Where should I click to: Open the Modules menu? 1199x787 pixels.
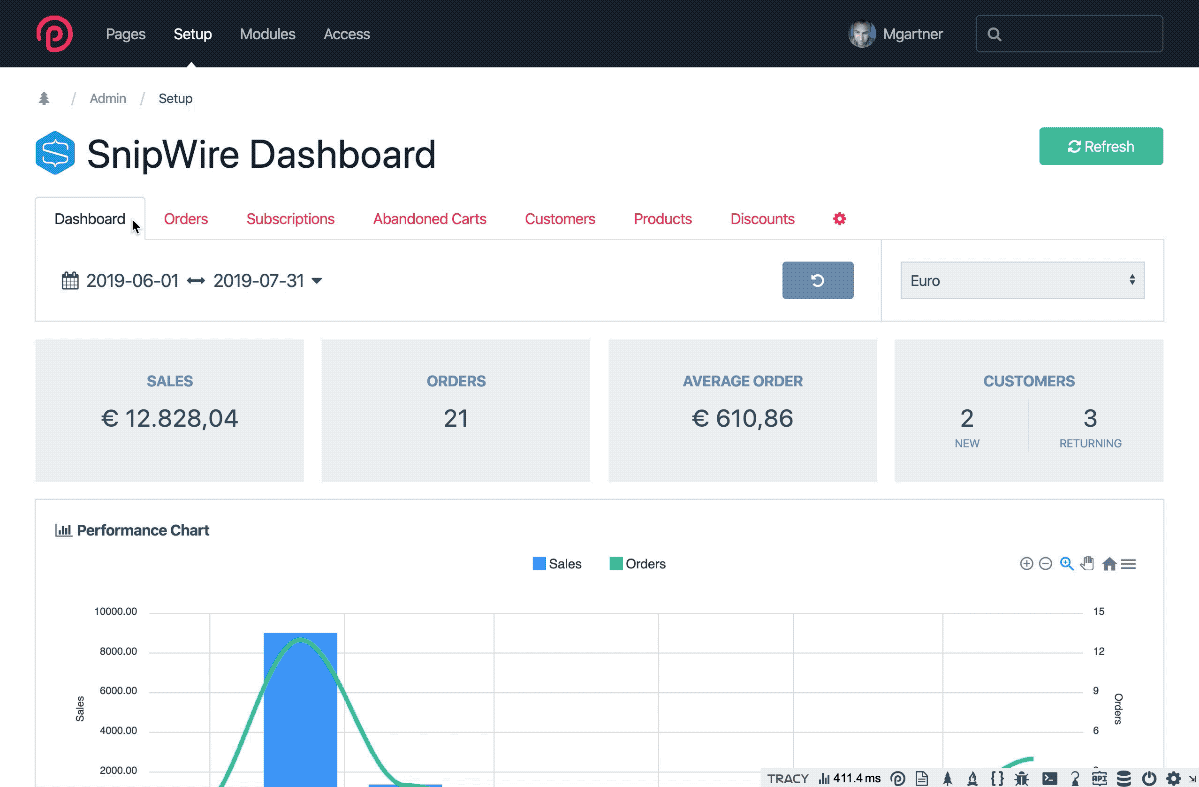pyautogui.click(x=267, y=34)
